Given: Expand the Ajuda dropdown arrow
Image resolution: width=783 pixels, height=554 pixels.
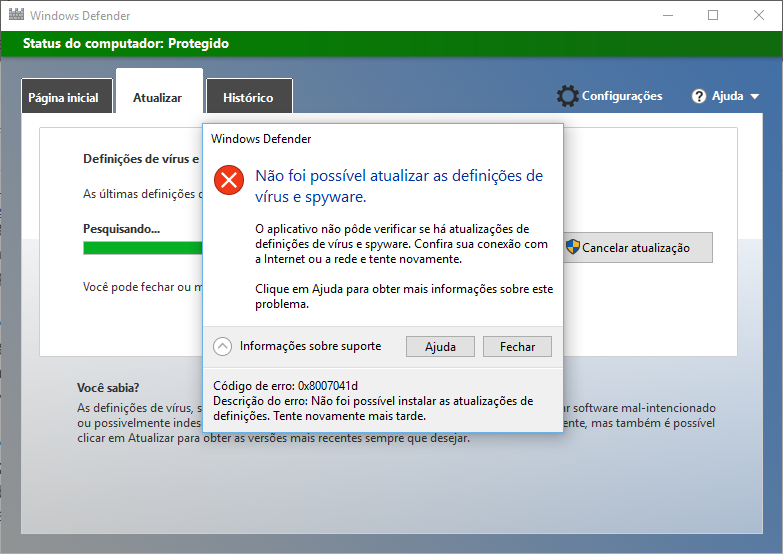Looking at the screenshot, I should (x=755, y=96).
